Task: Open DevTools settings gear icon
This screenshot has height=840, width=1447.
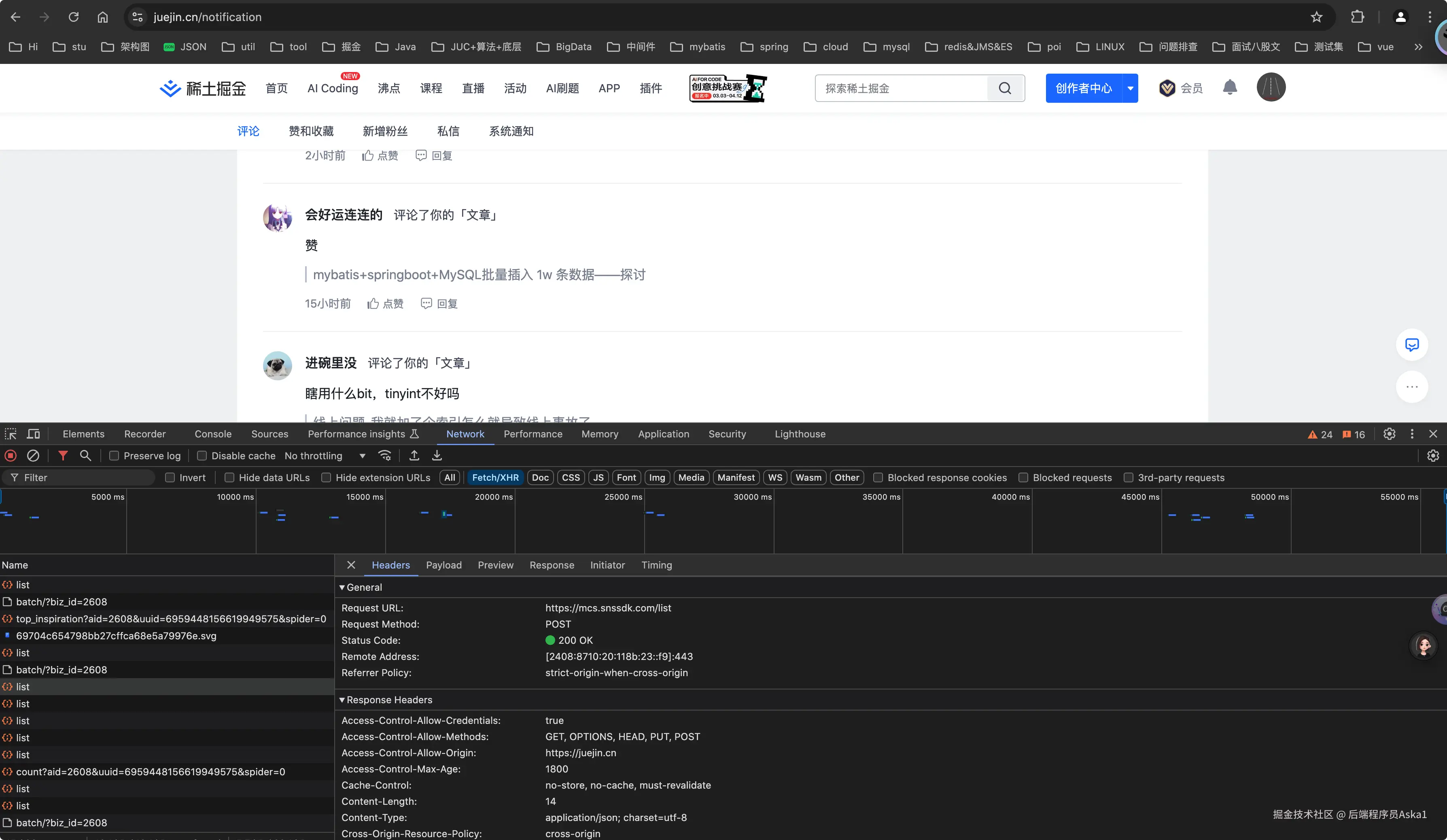Action: 1389,434
